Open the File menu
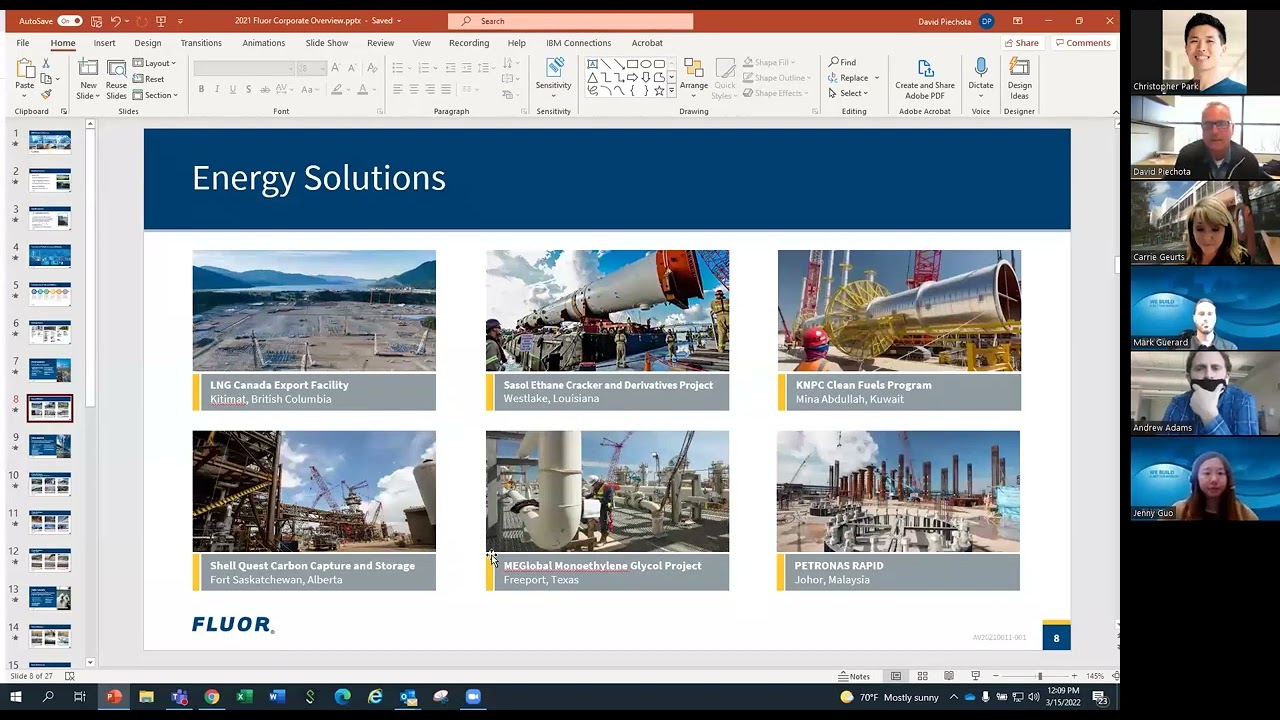1280x720 pixels. click(x=22, y=43)
